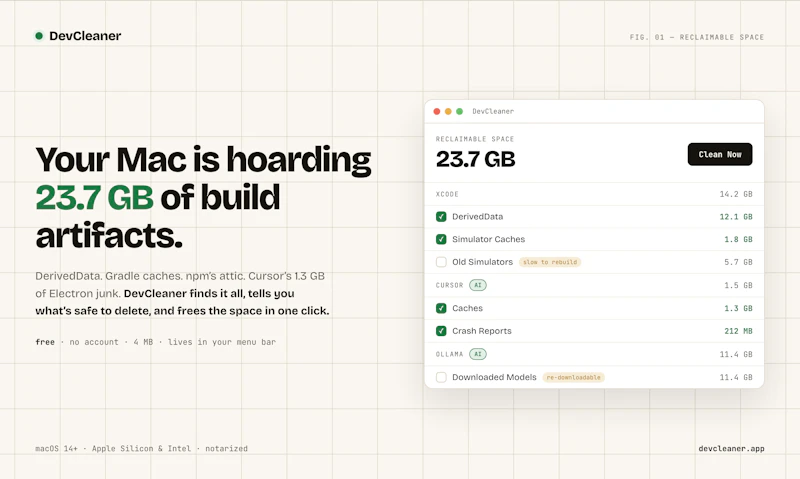
Task: Click the red close dot of DevCleaner window
Action: 437,111
